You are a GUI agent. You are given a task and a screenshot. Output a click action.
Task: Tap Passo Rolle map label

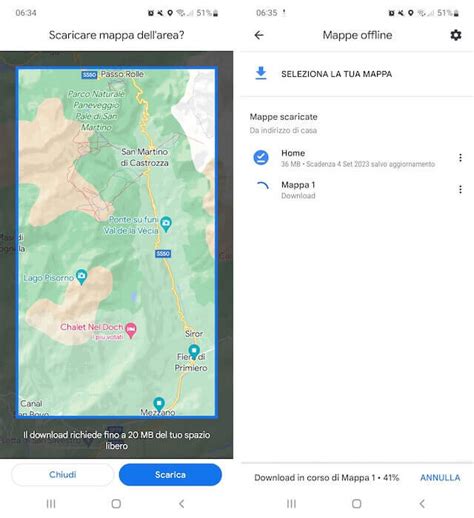(x=122, y=74)
